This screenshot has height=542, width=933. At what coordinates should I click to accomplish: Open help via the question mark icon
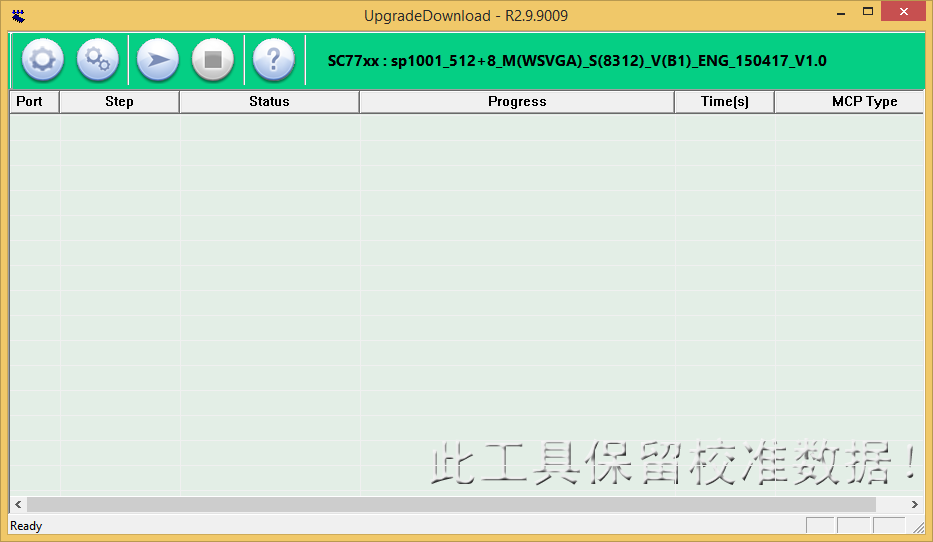pos(273,60)
